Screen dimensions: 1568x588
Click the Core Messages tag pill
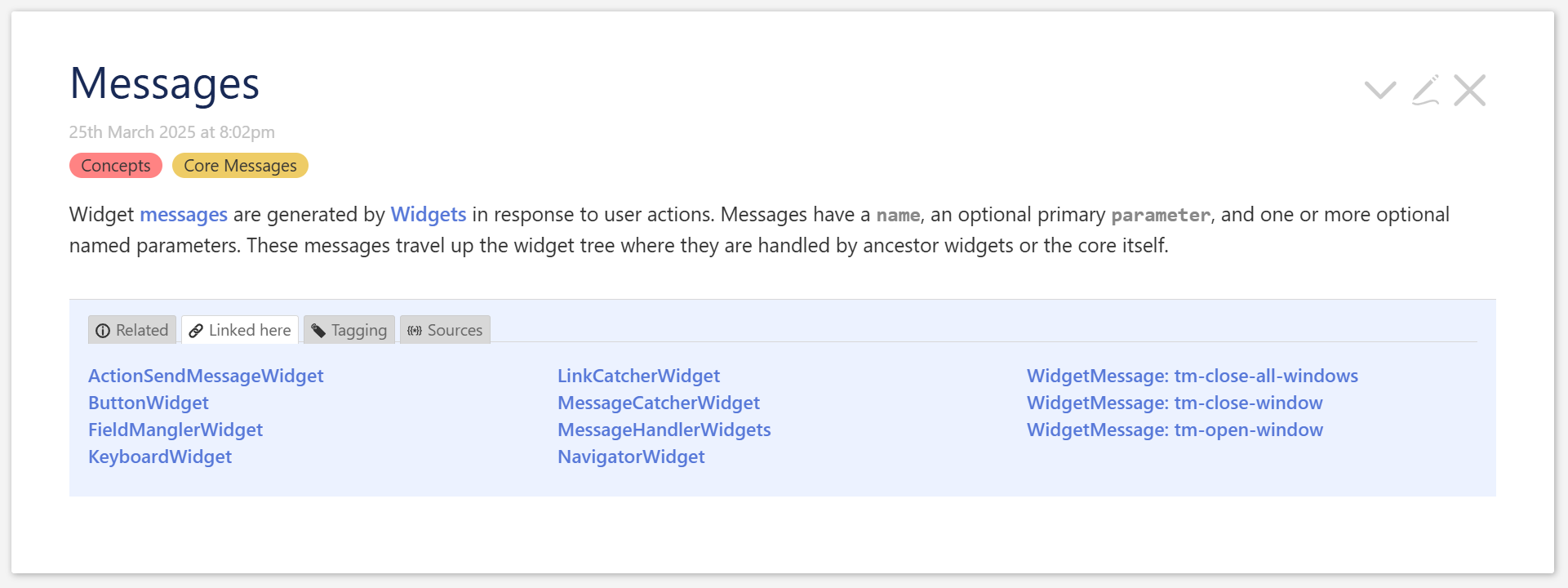[x=240, y=166]
